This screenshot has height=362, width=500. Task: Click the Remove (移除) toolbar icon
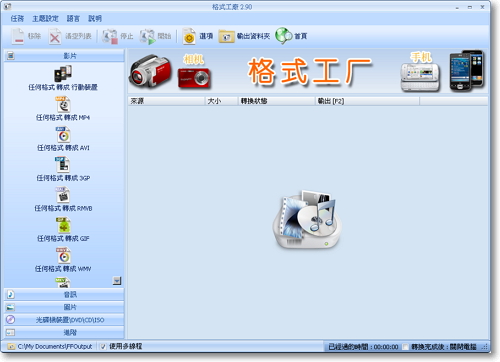point(18,36)
